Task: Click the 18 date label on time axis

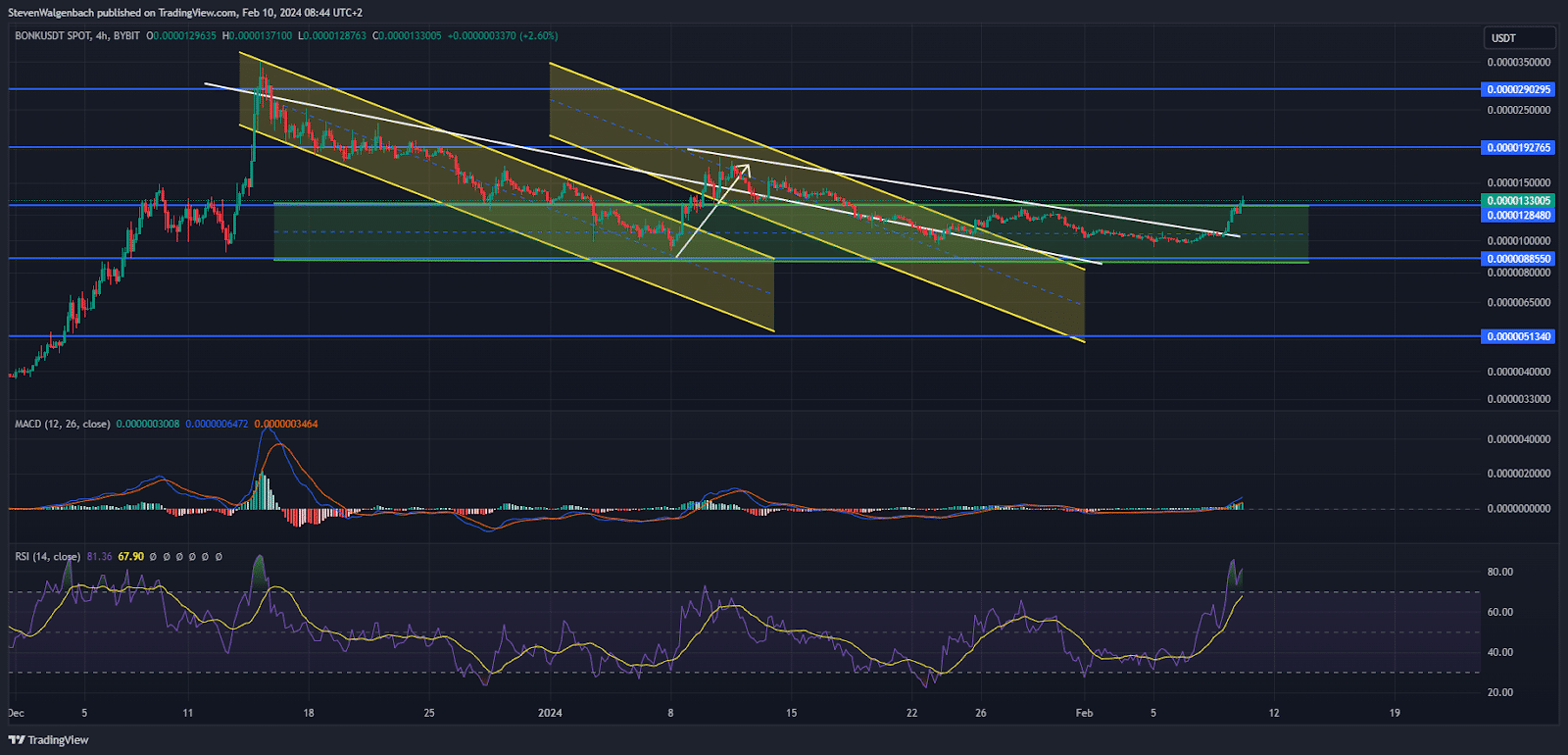Action: (309, 713)
